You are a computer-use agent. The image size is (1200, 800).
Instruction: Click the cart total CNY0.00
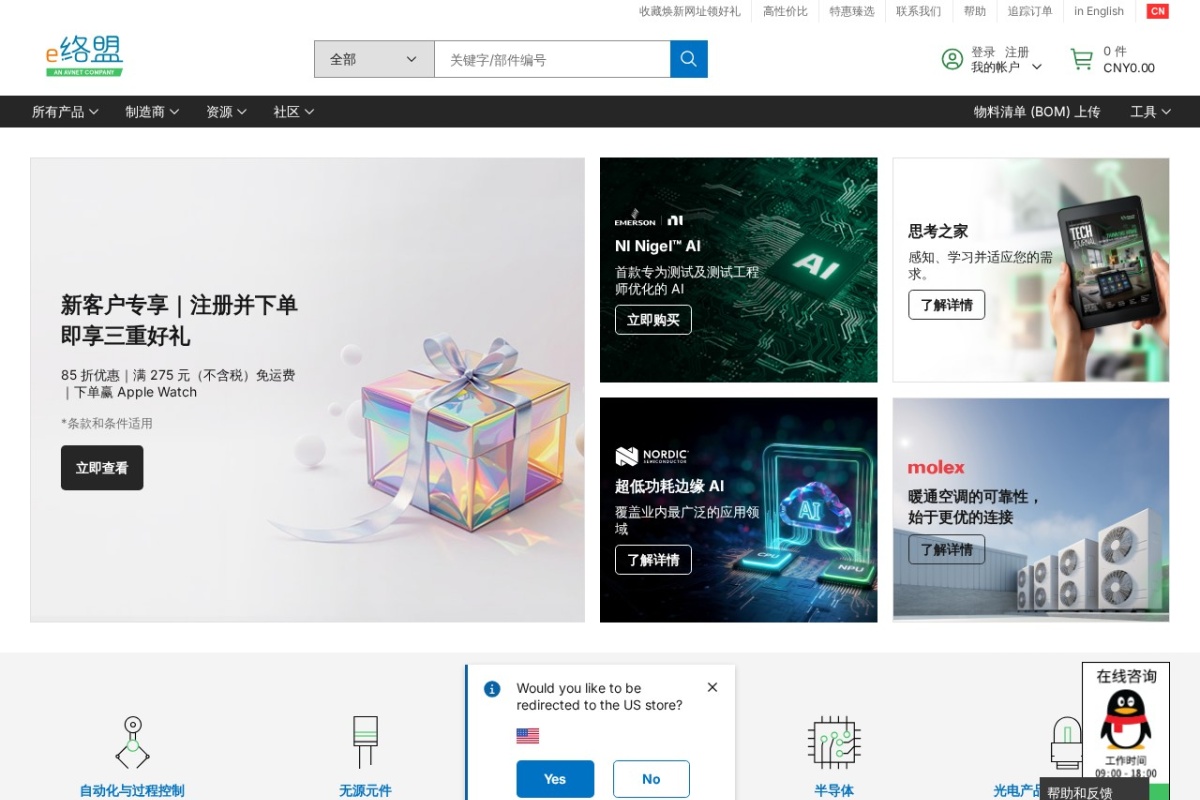coord(1129,68)
